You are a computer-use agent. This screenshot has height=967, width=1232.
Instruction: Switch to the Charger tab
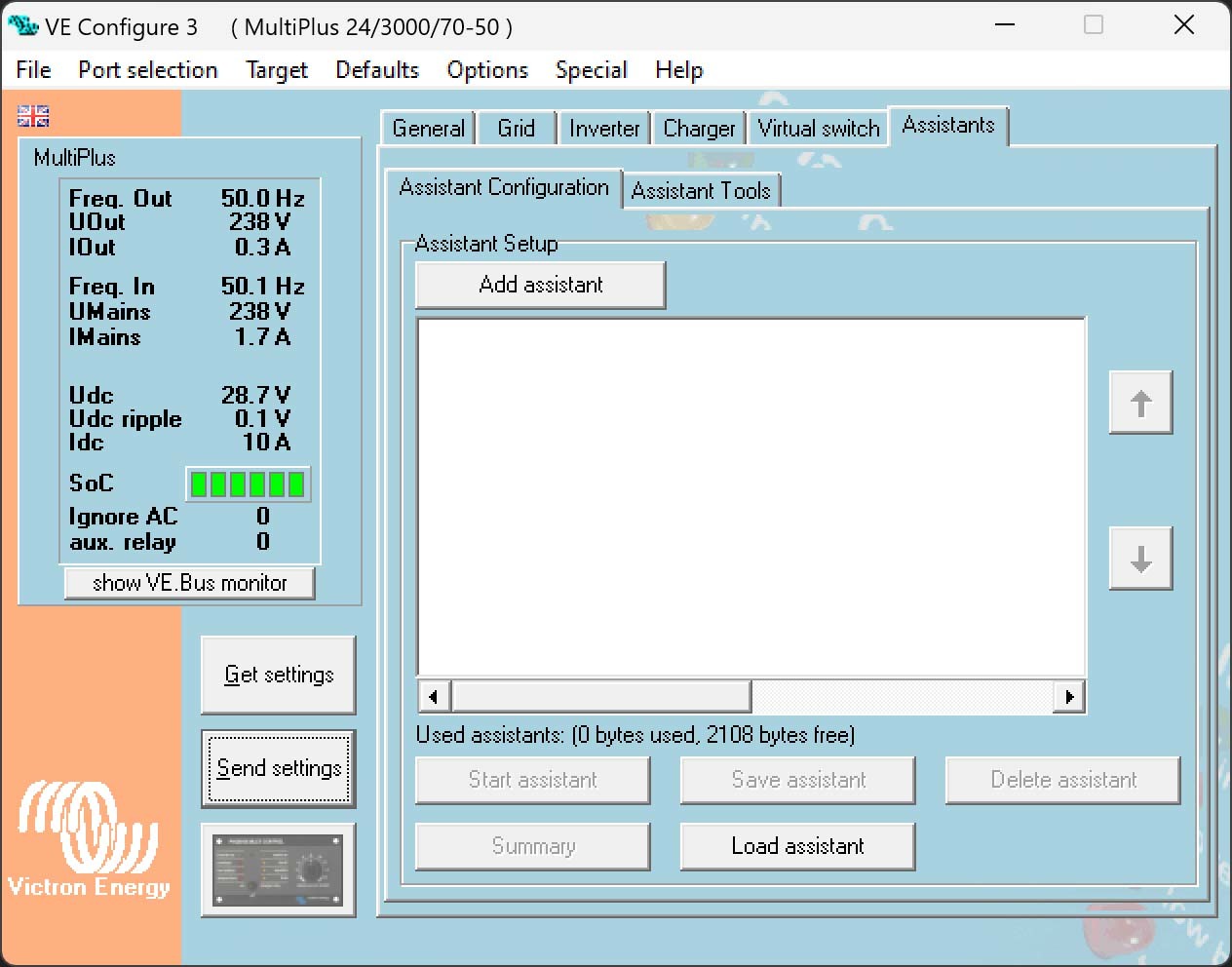pos(699,129)
